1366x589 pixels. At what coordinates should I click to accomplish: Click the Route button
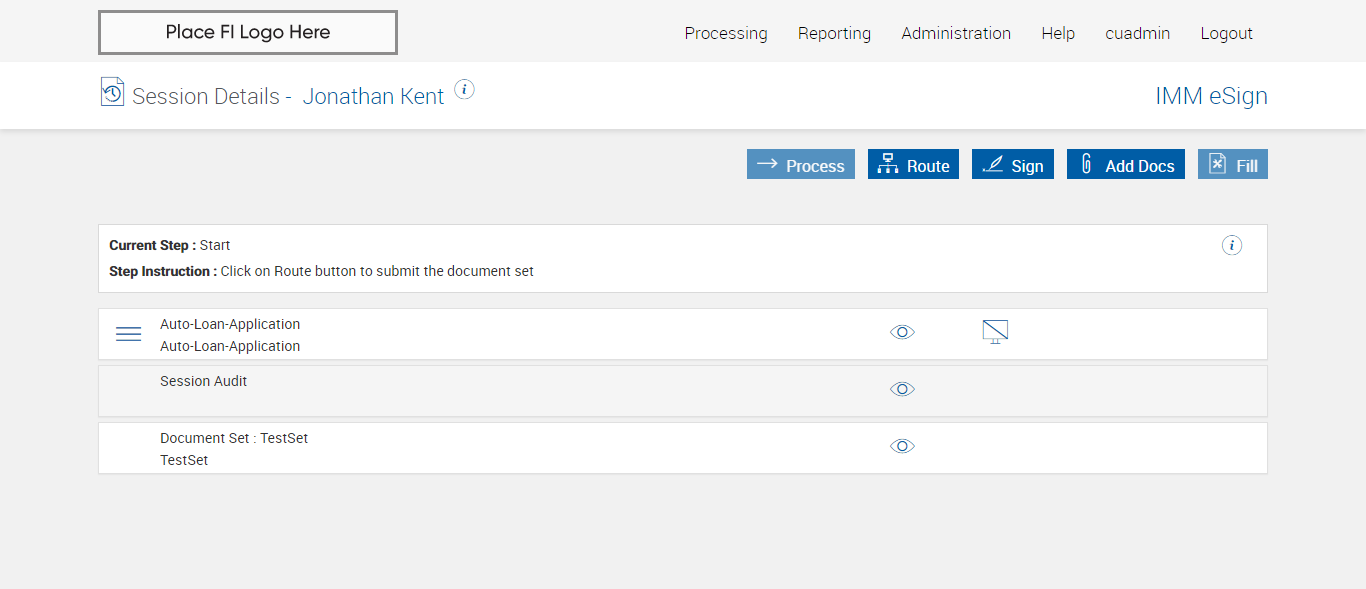coord(913,165)
